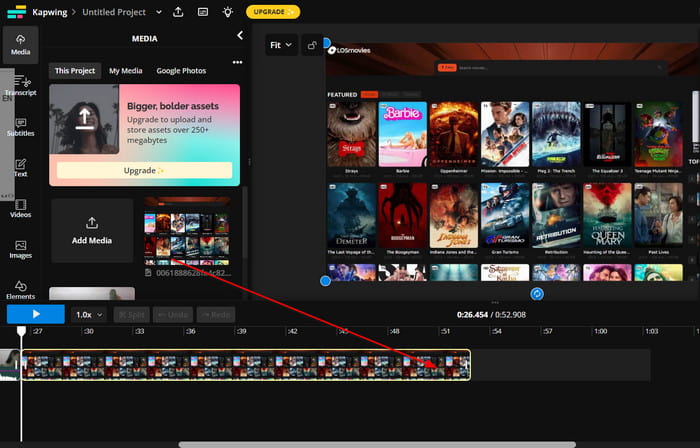700x448 pixels.
Task: Click the Split button
Action: tap(132, 315)
